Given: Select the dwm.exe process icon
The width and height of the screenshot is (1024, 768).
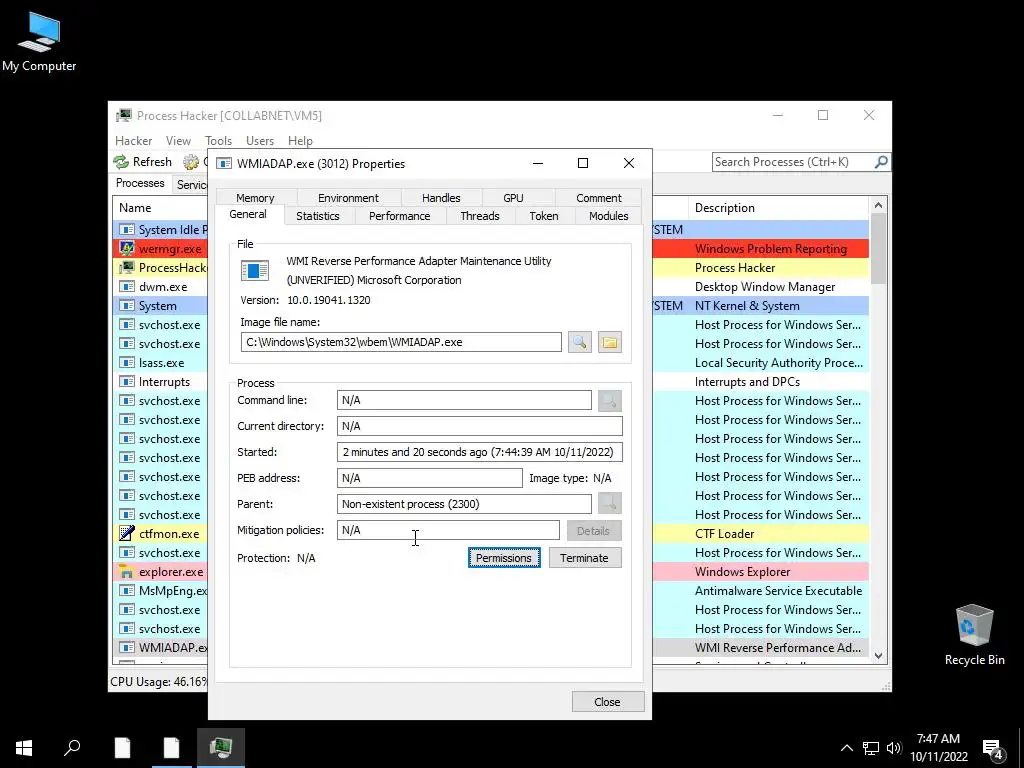Looking at the screenshot, I should [127, 287].
